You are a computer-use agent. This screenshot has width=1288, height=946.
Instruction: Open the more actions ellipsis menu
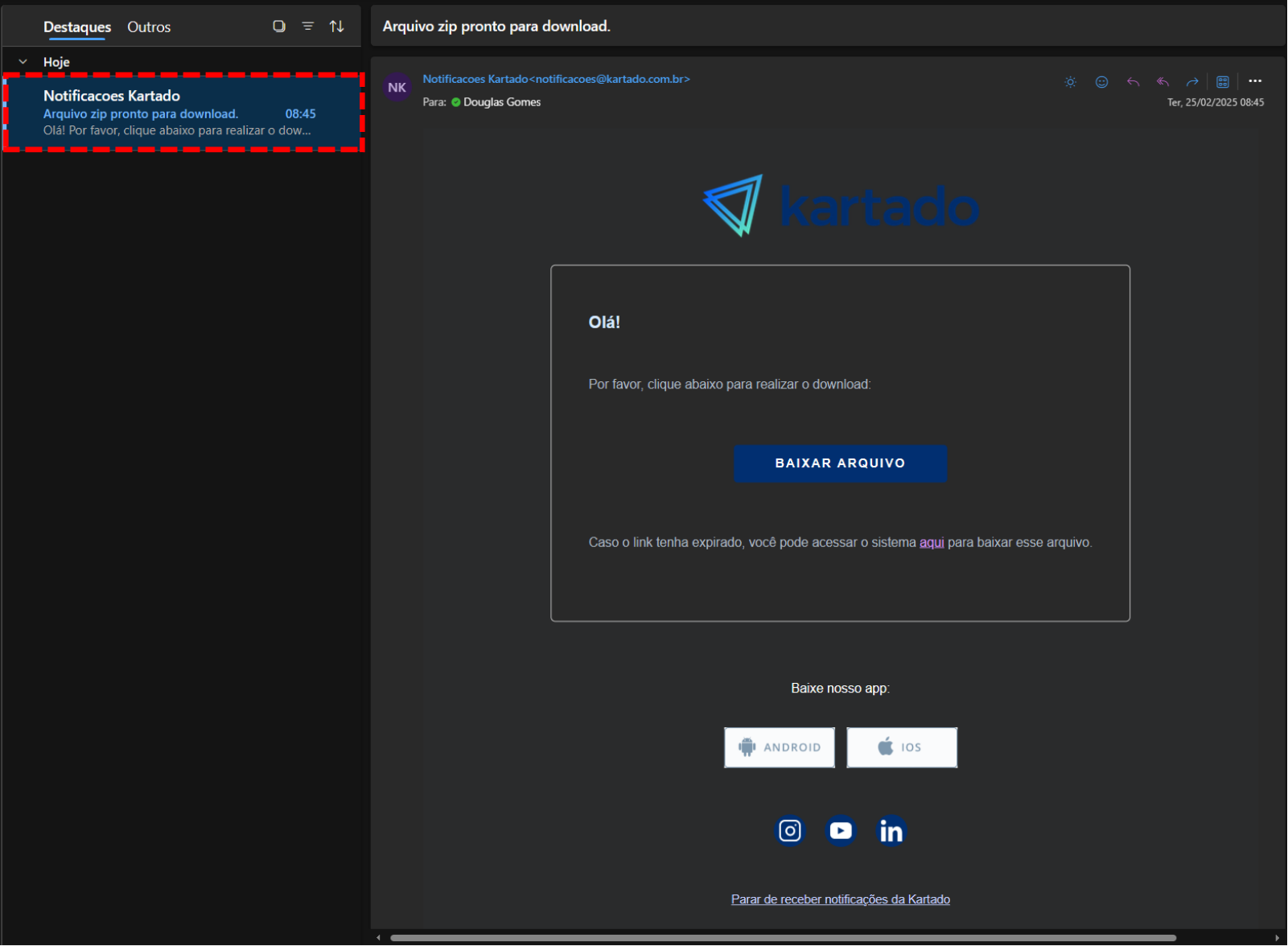pos(1254,81)
